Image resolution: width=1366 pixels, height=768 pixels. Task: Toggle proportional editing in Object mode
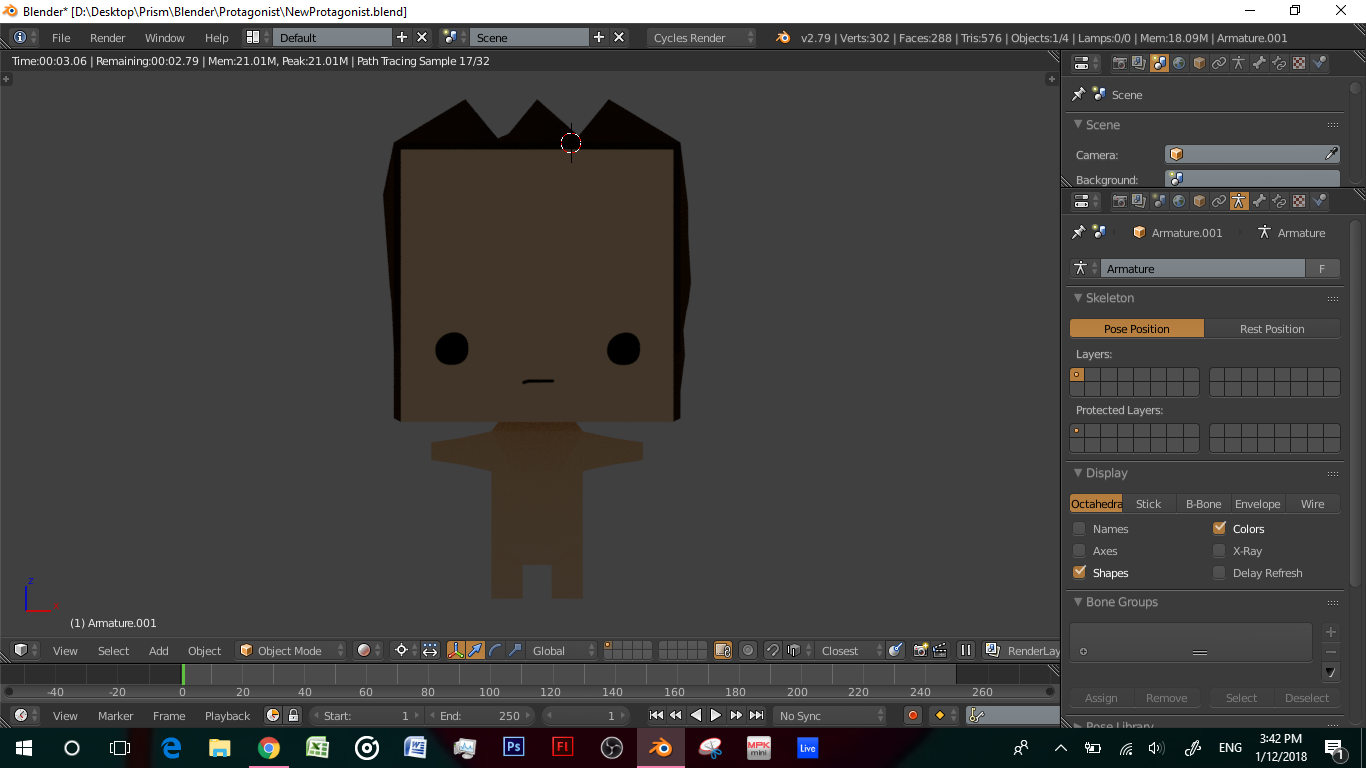747,650
